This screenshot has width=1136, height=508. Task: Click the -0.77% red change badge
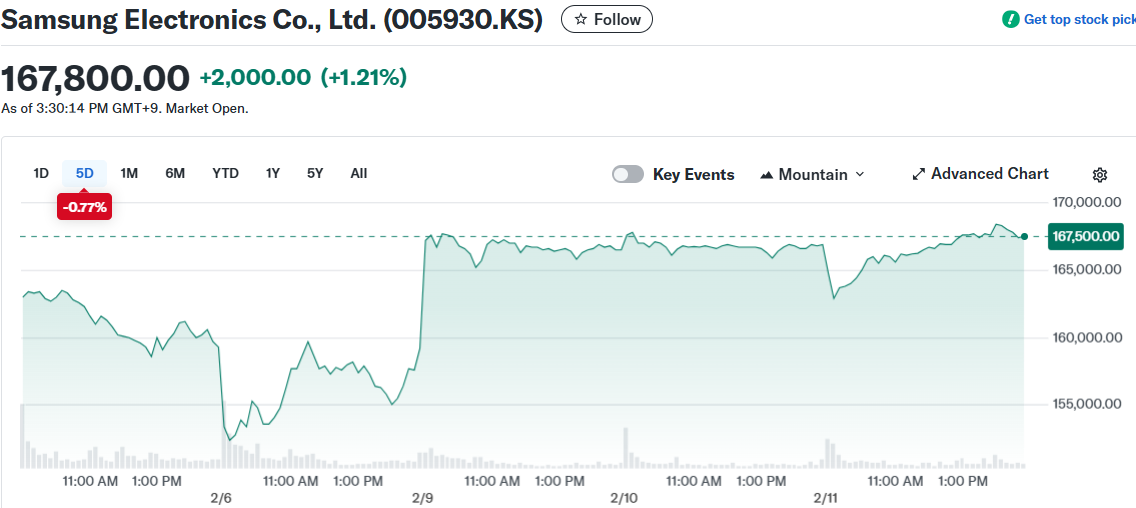tap(84, 207)
